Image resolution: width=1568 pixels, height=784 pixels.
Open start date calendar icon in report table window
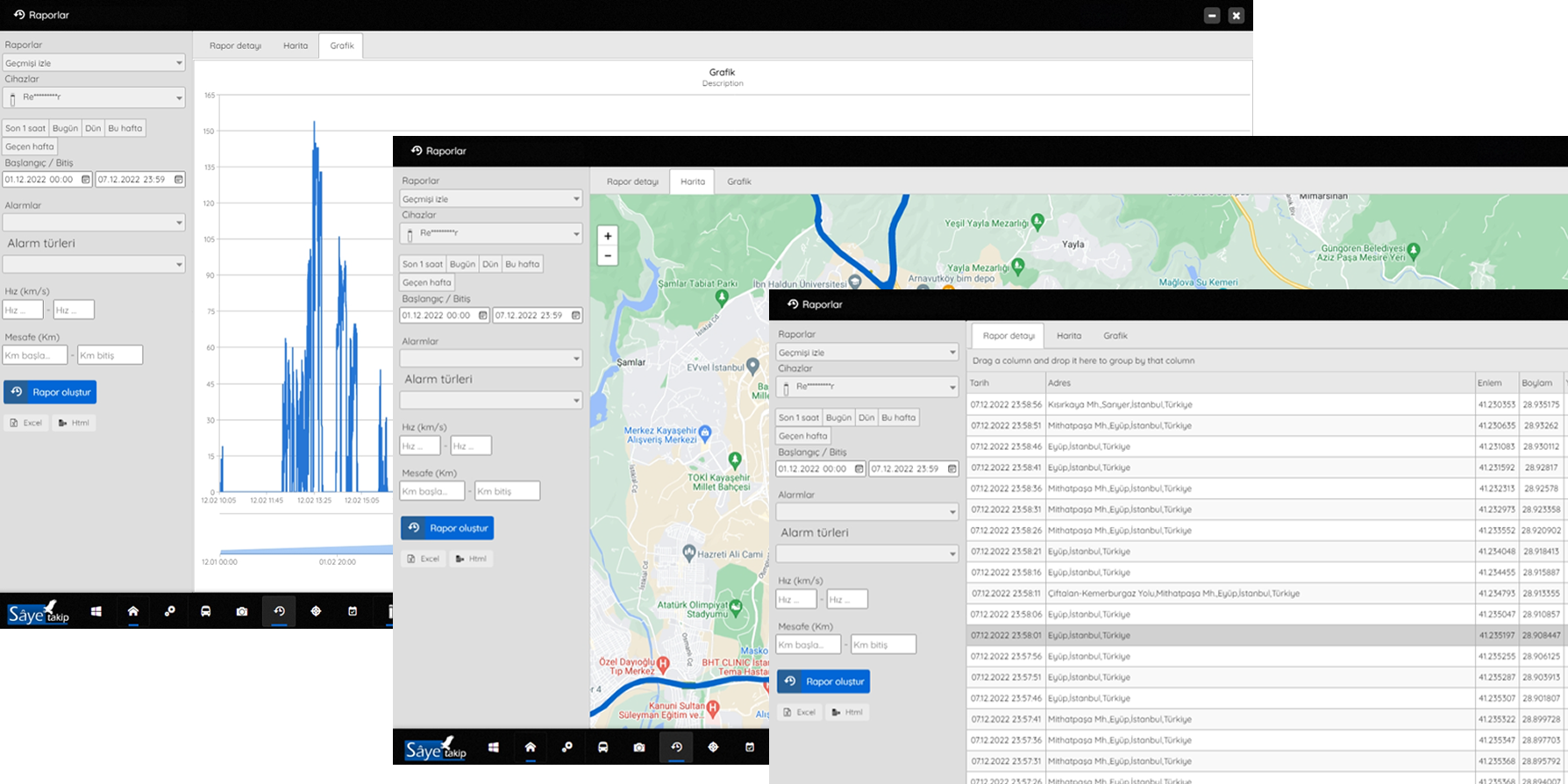pos(859,469)
